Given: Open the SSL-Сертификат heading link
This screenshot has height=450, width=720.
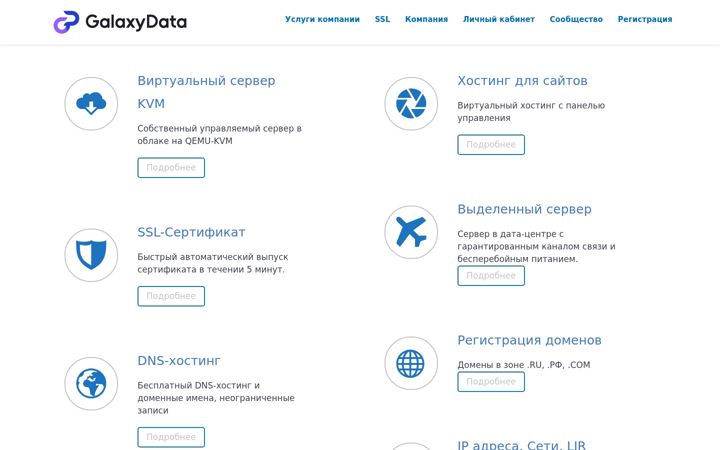Looking at the screenshot, I should 191,232.
